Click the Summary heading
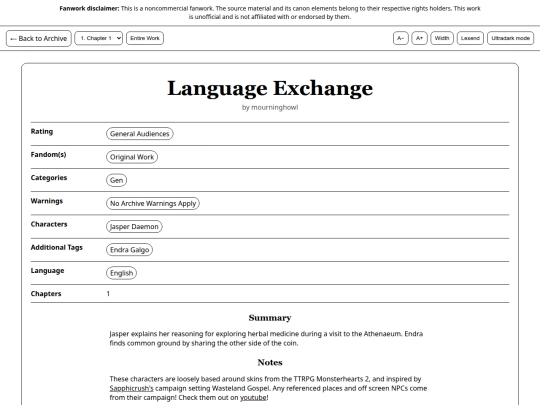The width and height of the screenshot is (540, 405). 270,318
